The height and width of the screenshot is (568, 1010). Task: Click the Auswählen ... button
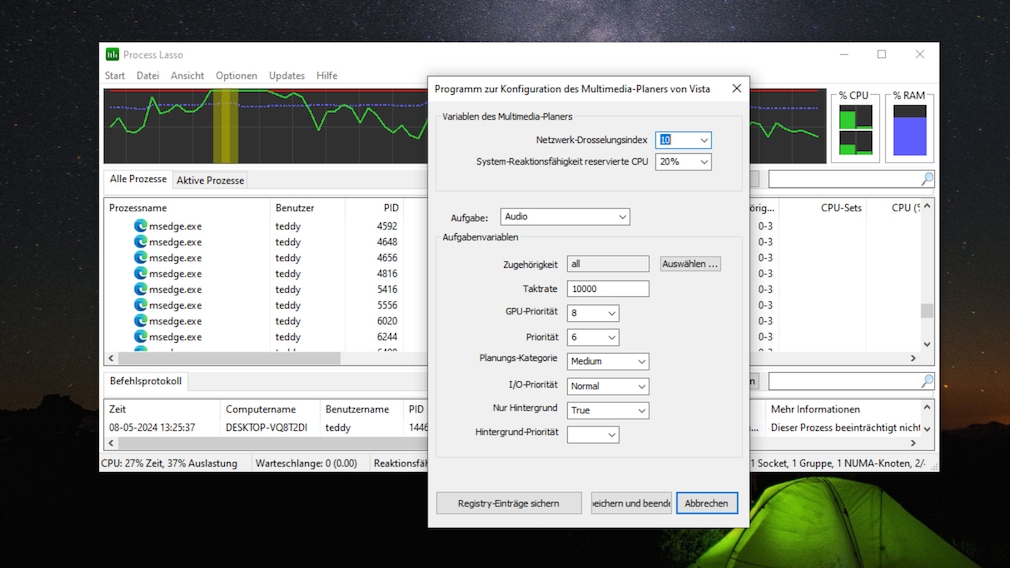tap(690, 263)
